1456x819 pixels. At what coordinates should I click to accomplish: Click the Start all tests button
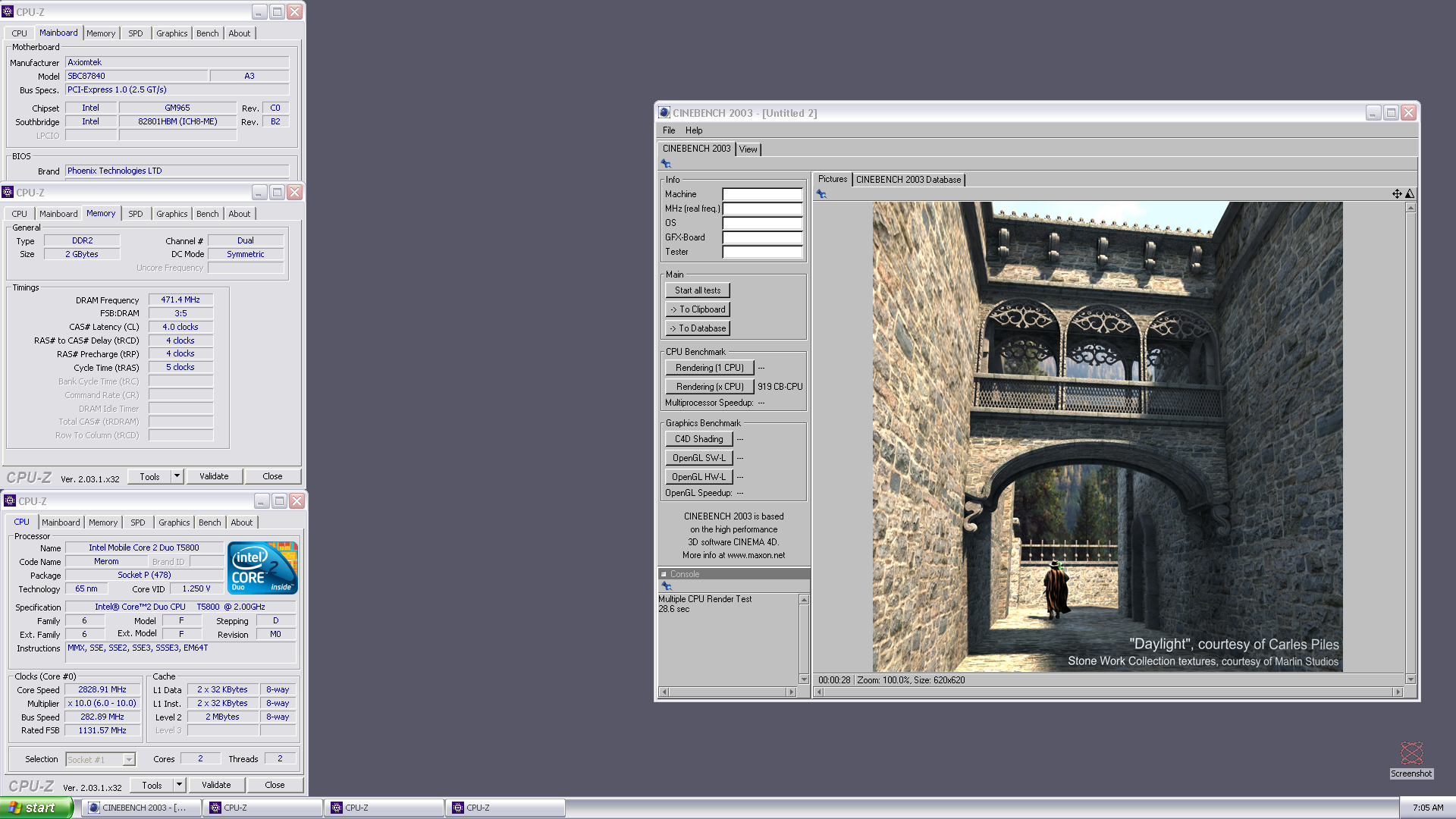pyautogui.click(x=698, y=290)
